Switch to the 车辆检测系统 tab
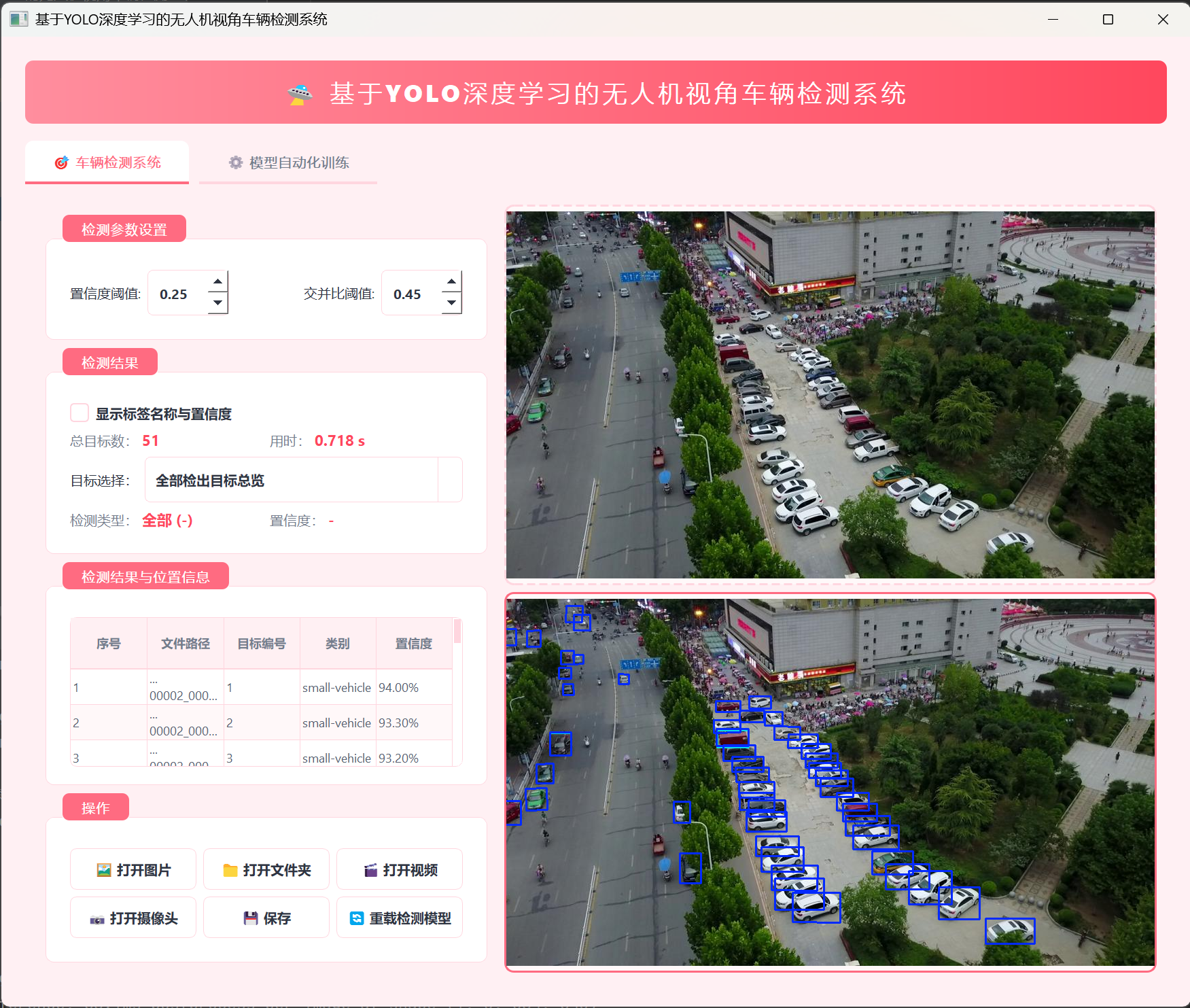The width and height of the screenshot is (1190, 1008). tap(107, 162)
